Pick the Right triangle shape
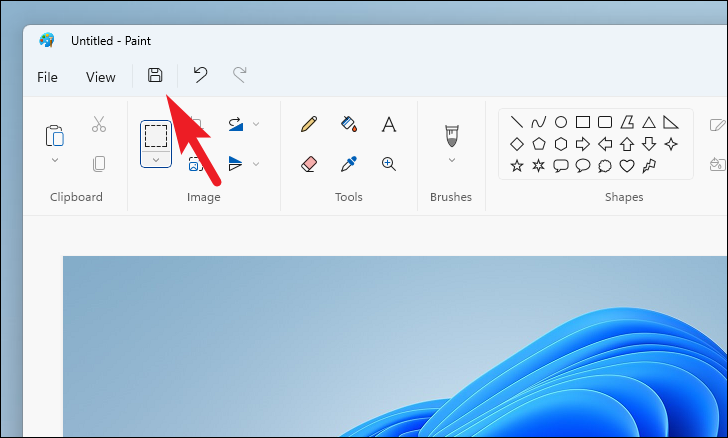Image resolution: width=728 pixels, height=438 pixels. 671,122
